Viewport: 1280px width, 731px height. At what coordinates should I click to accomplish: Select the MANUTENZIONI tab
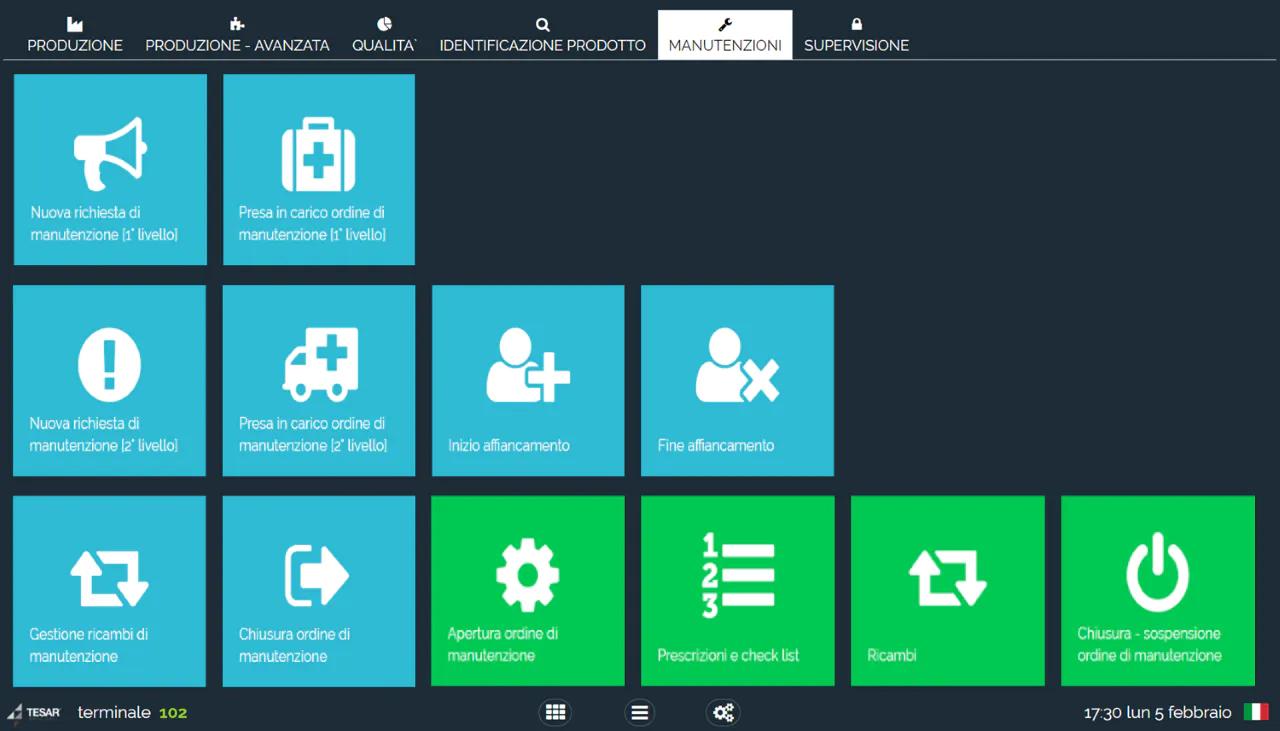[x=725, y=35]
